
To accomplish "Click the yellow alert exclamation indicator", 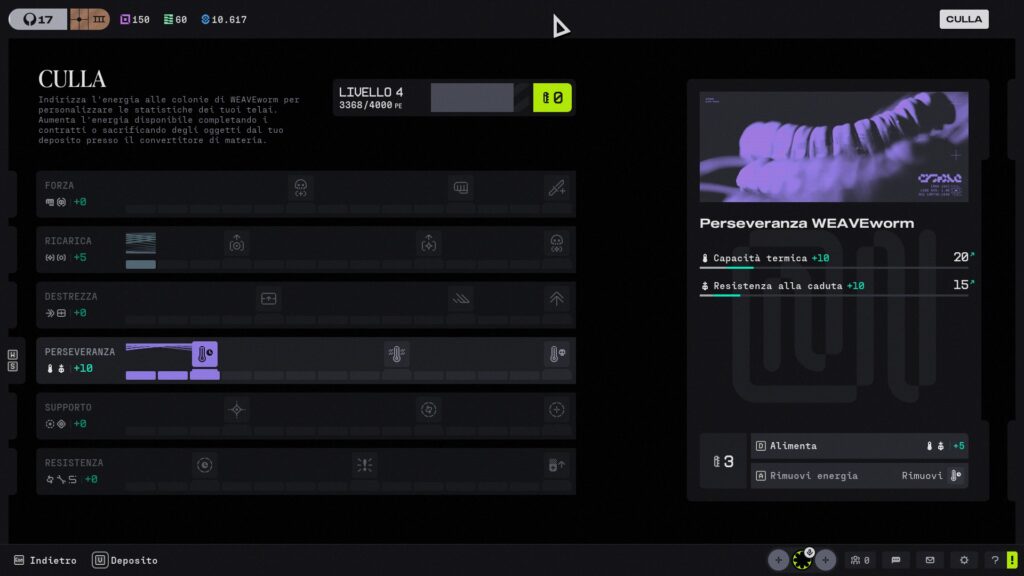I will 1012,560.
